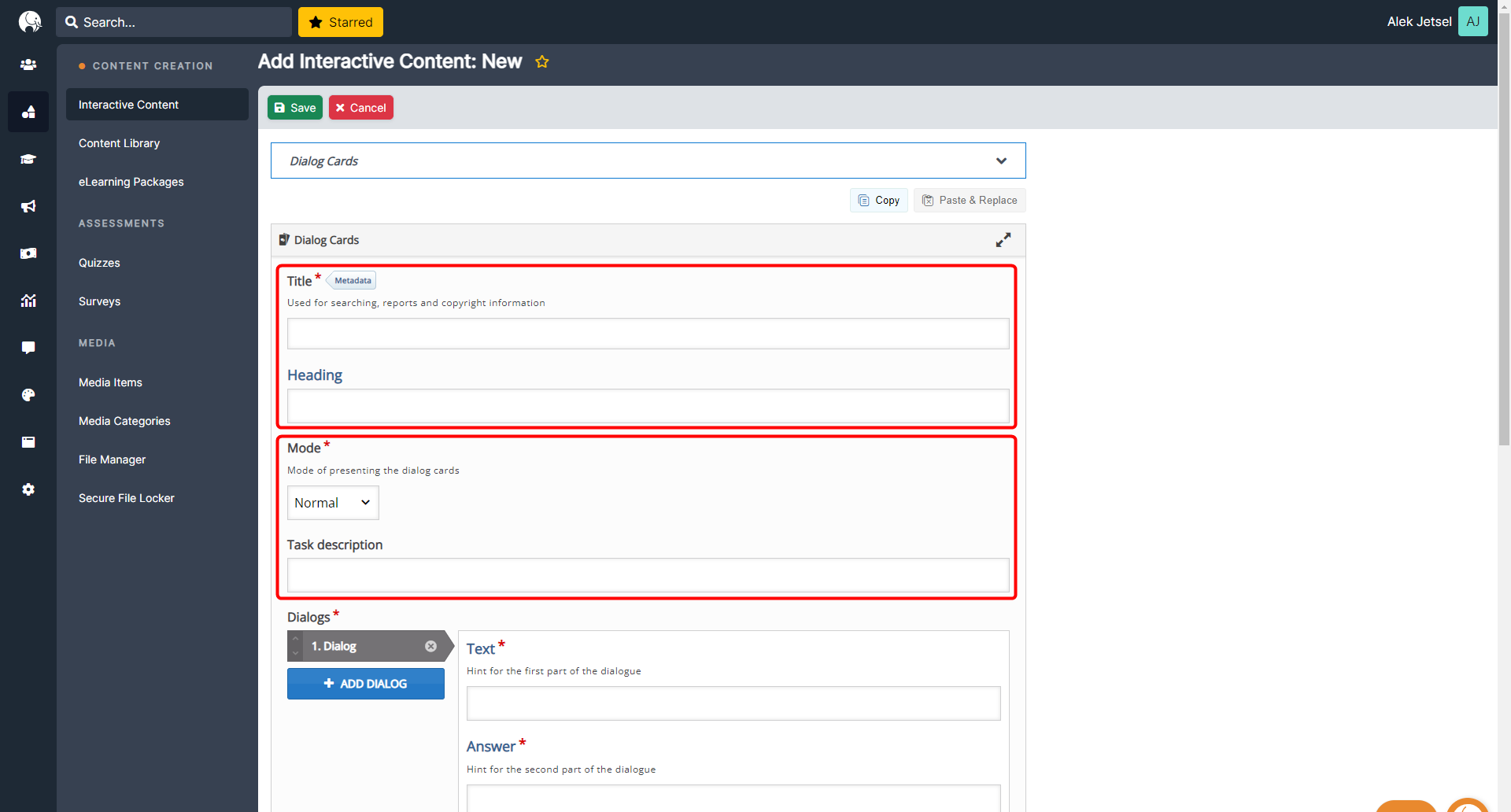Viewport: 1511px width, 812px height.
Task: Click the AJ user avatar
Action: [1473, 21]
